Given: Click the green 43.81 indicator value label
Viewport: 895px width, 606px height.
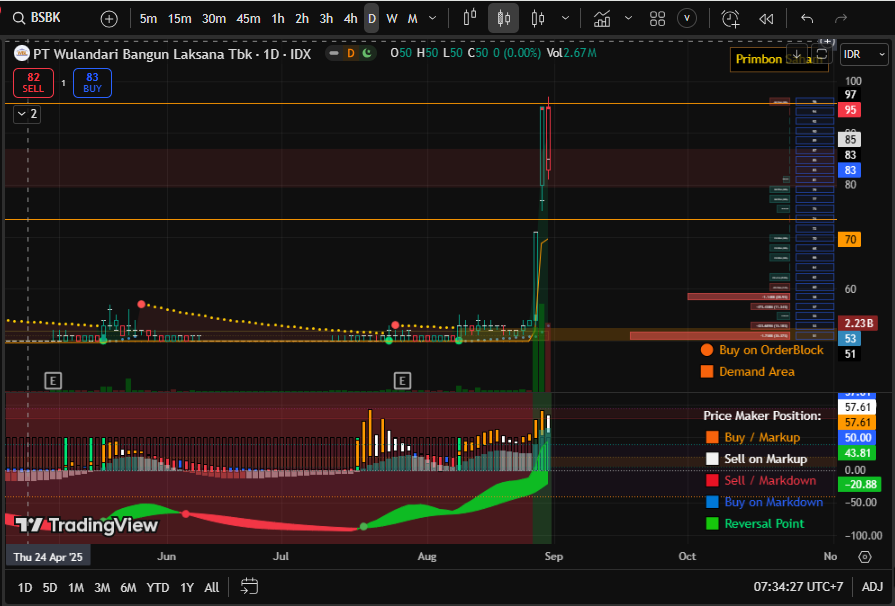Looking at the screenshot, I should pyautogui.click(x=857, y=453).
